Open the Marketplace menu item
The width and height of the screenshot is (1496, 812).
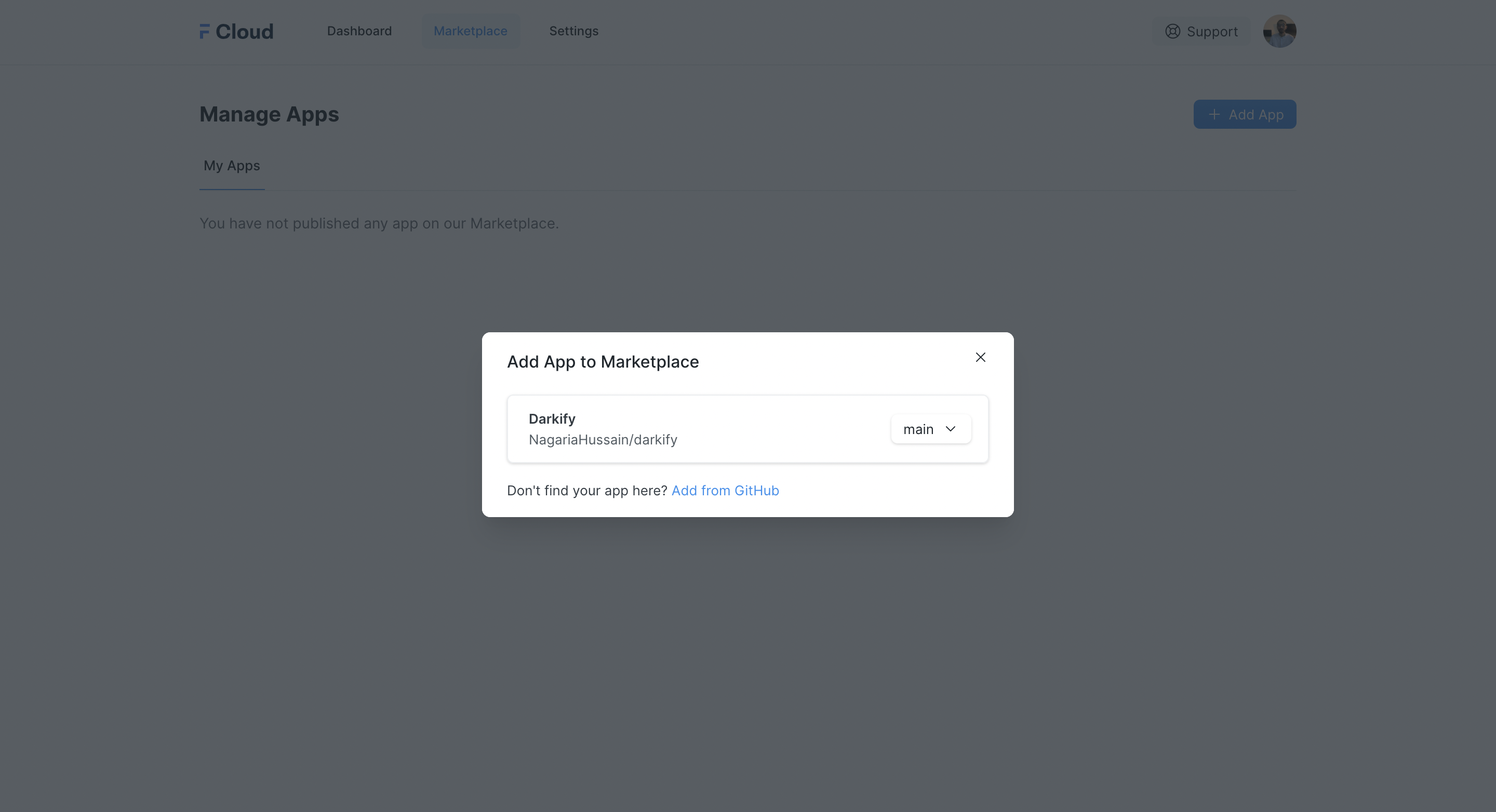click(471, 31)
